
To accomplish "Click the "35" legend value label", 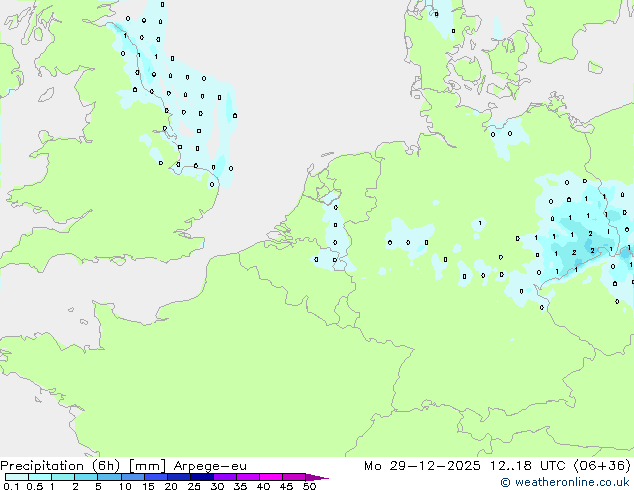I will click(240, 486).
